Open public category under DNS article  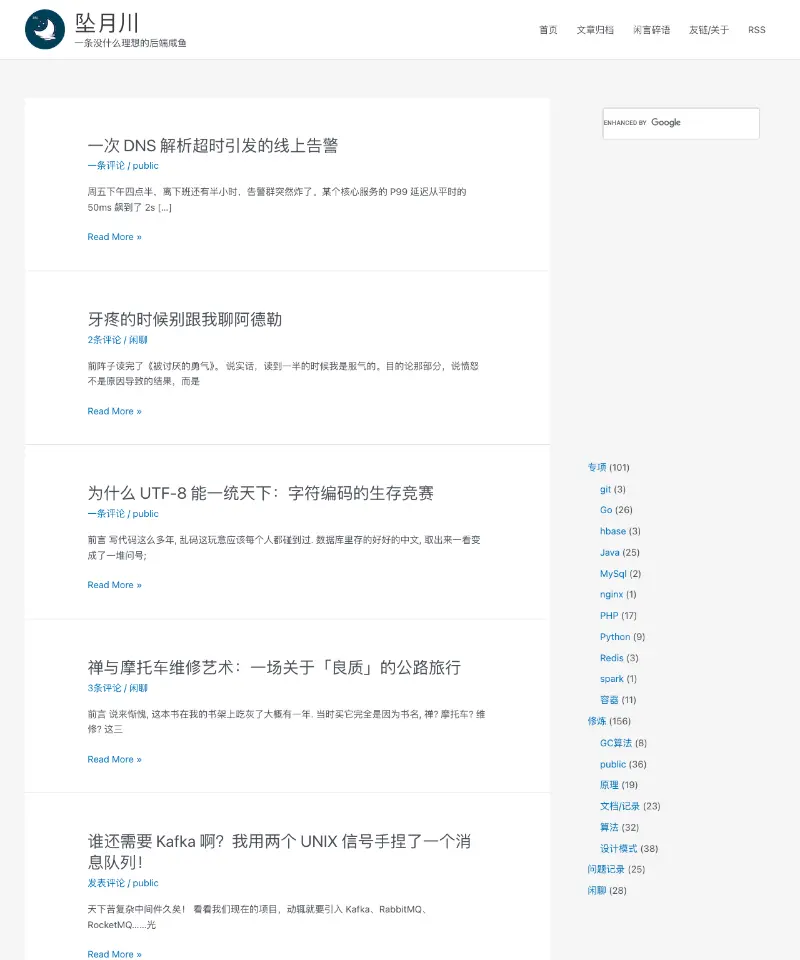tap(145, 165)
